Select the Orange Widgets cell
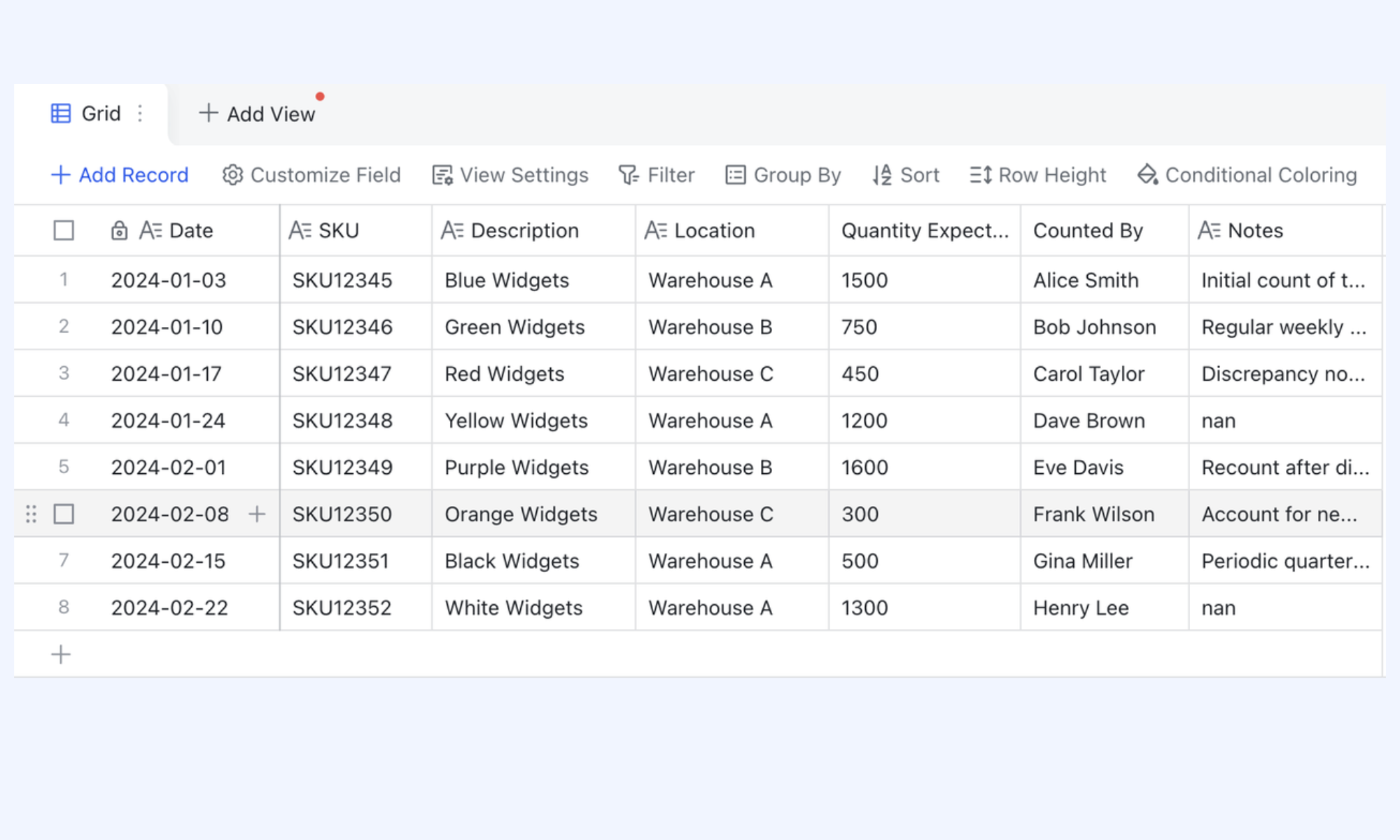Image resolution: width=1400 pixels, height=840 pixels. point(534,514)
